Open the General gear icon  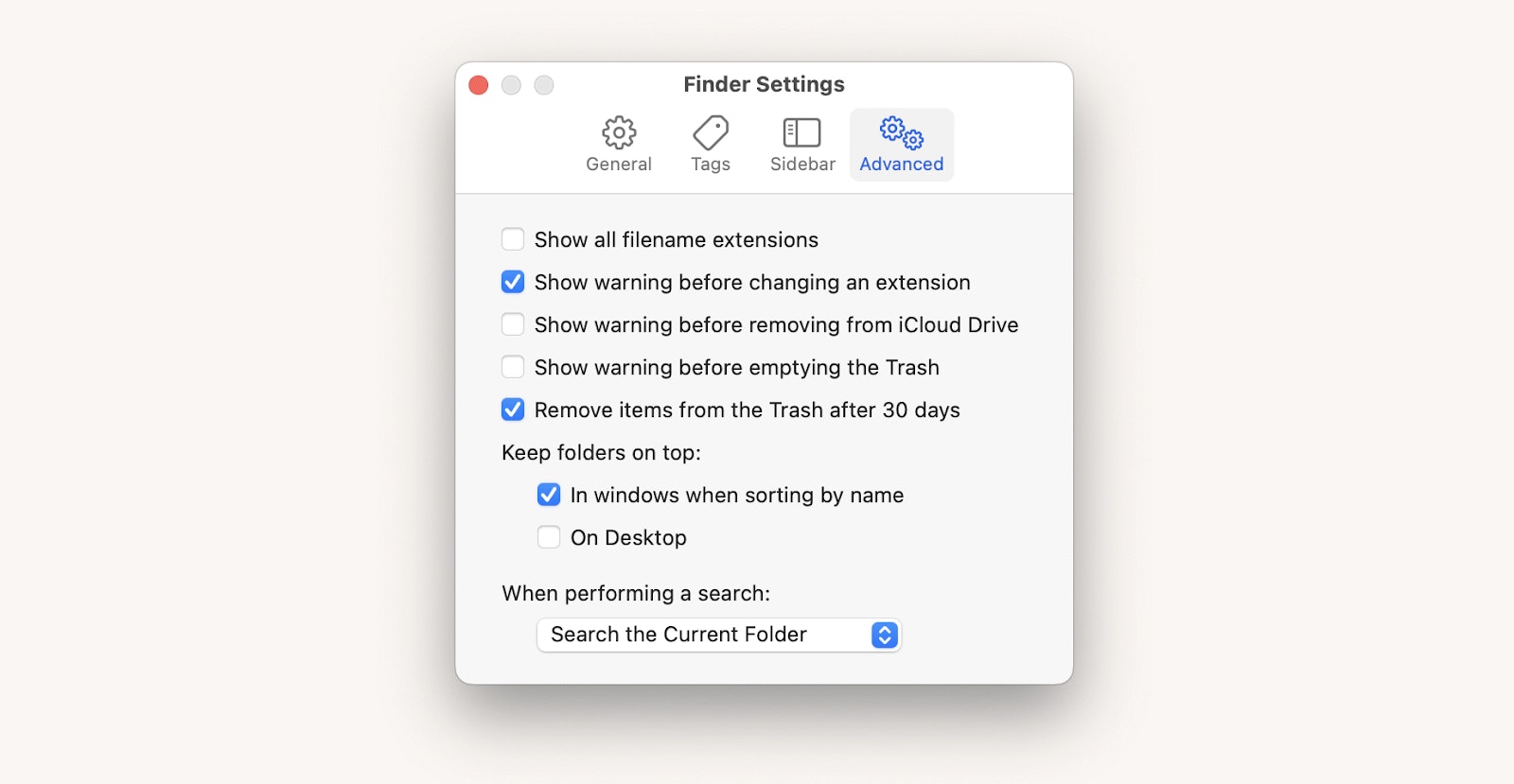click(x=619, y=132)
